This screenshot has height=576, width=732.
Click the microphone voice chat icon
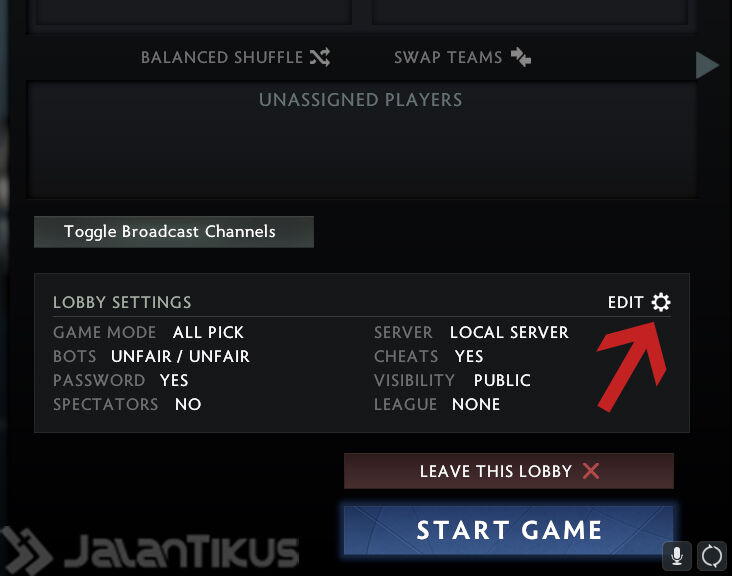tap(677, 556)
